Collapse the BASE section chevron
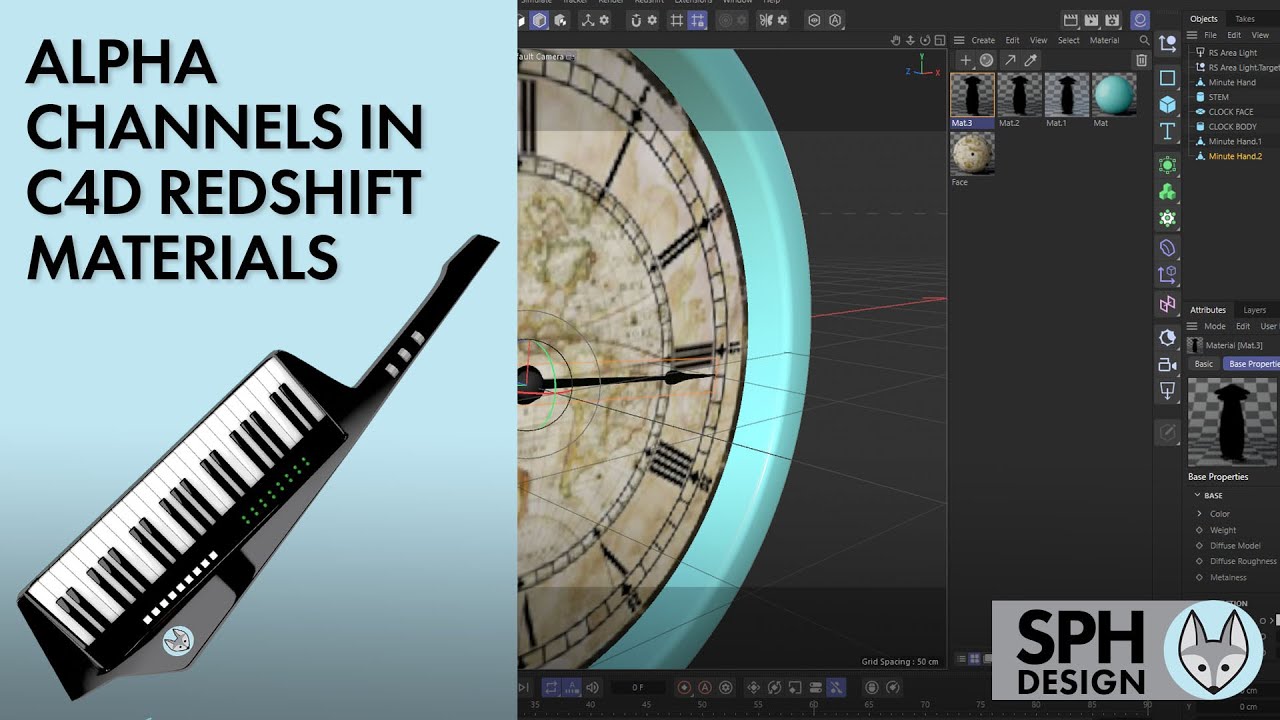Image resolution: width=1280 pixels, height=720 pixels. click(x=1197, y=496)
